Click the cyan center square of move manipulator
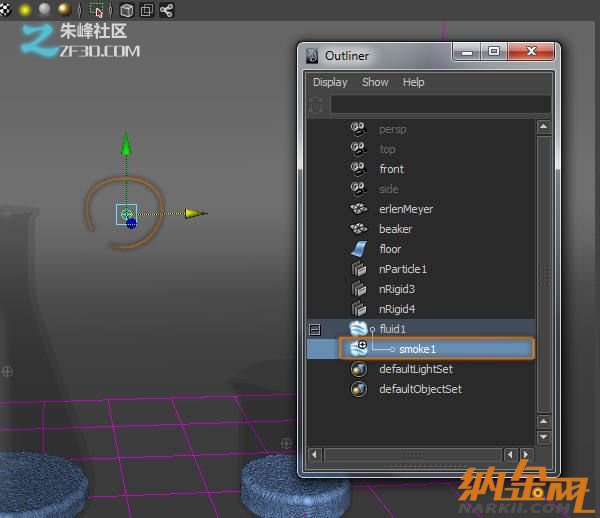 click(x=126, y=214)
